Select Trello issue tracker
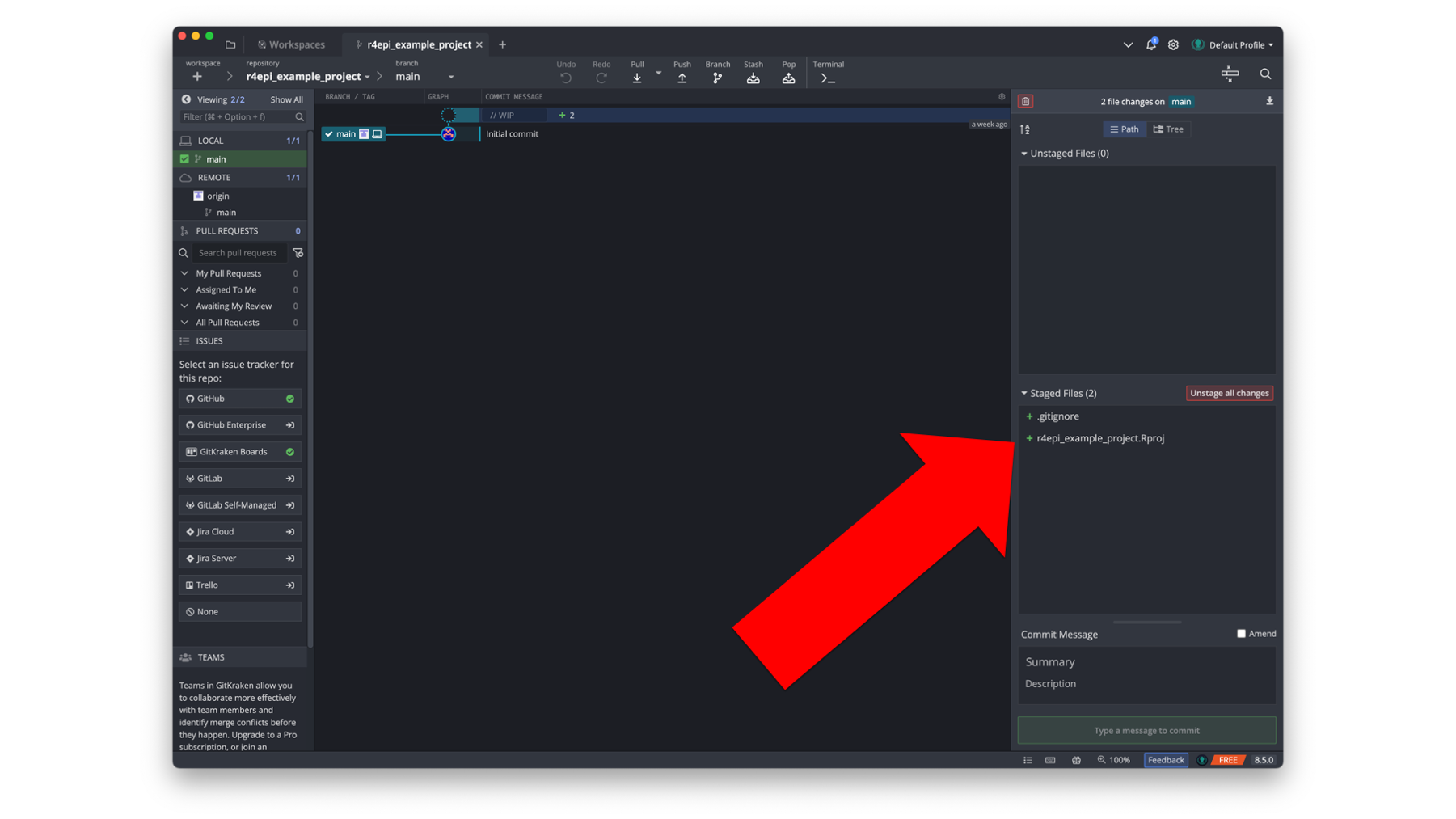Screen dimensions: 1456x819 [x=240, y=585]
